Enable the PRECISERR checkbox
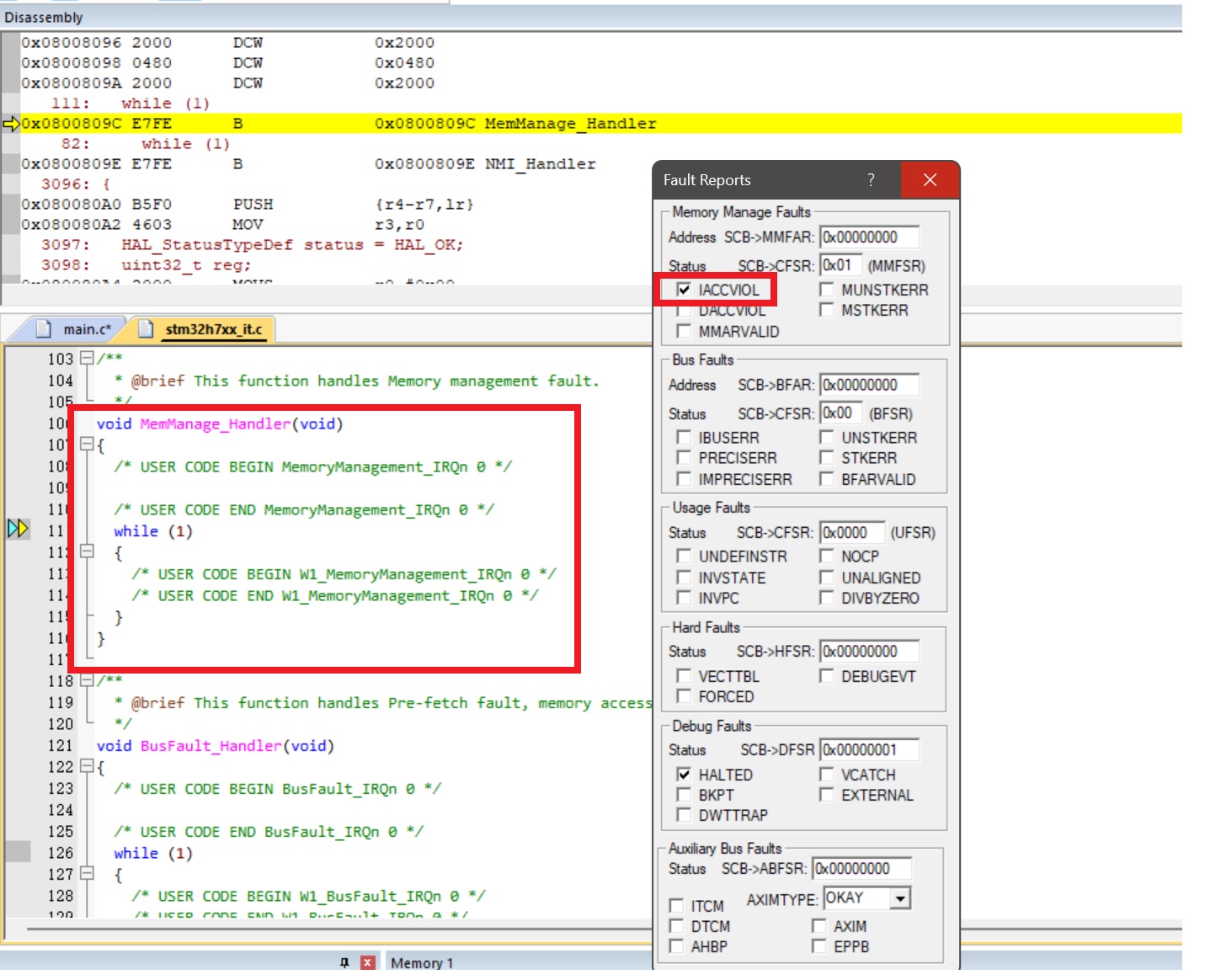Image resolution: width=1221 pixels, height=980 pixels. pos(684,458)
